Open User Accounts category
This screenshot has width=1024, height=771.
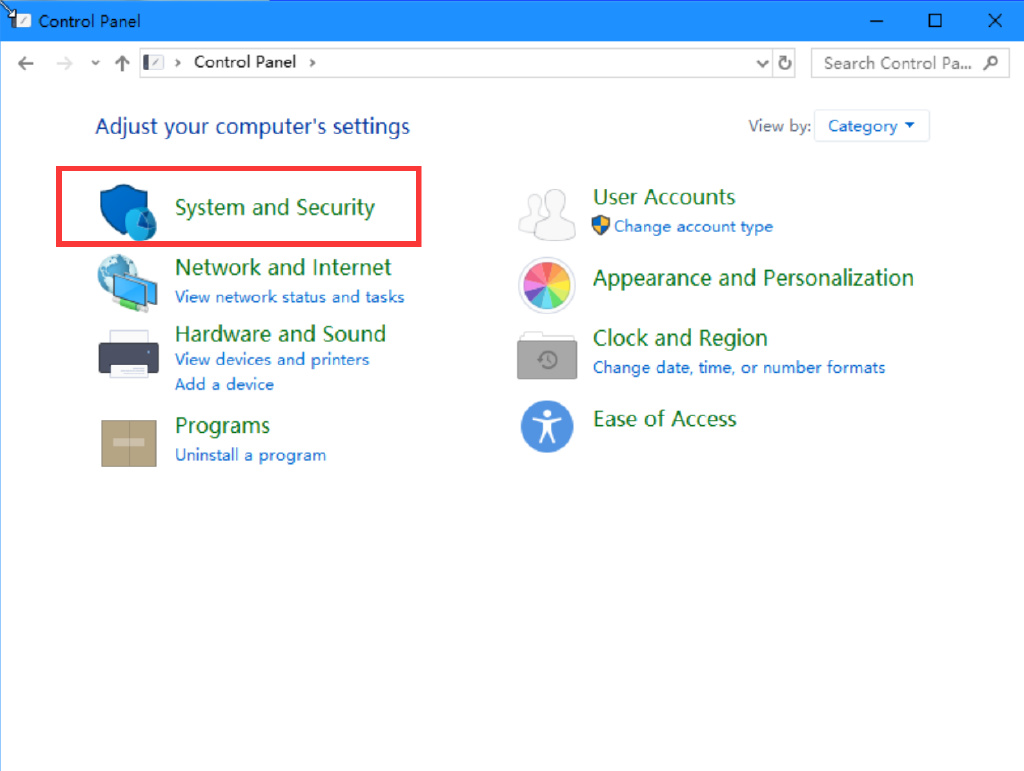tap(664, 197)
